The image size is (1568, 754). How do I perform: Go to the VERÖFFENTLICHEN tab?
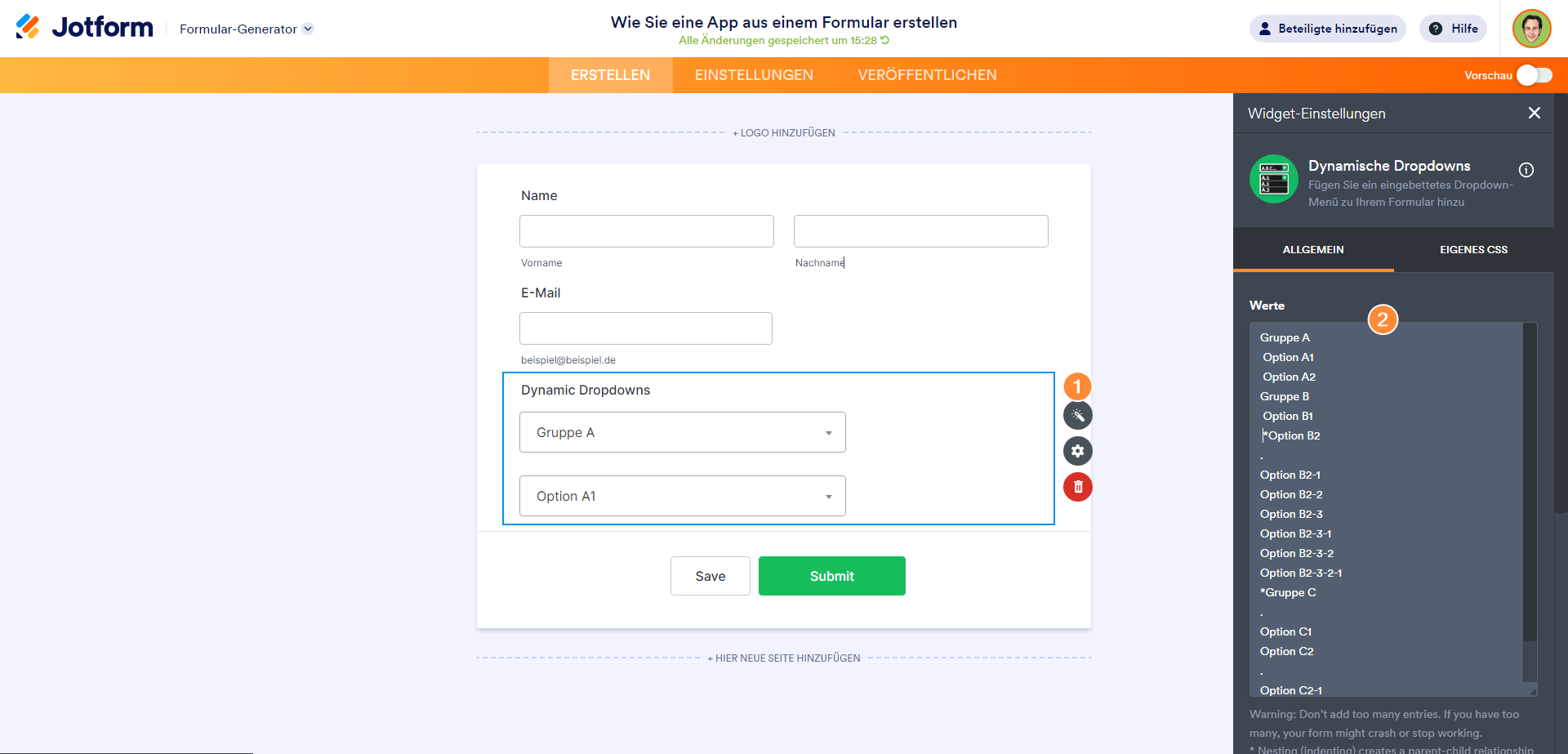[927, 75]
